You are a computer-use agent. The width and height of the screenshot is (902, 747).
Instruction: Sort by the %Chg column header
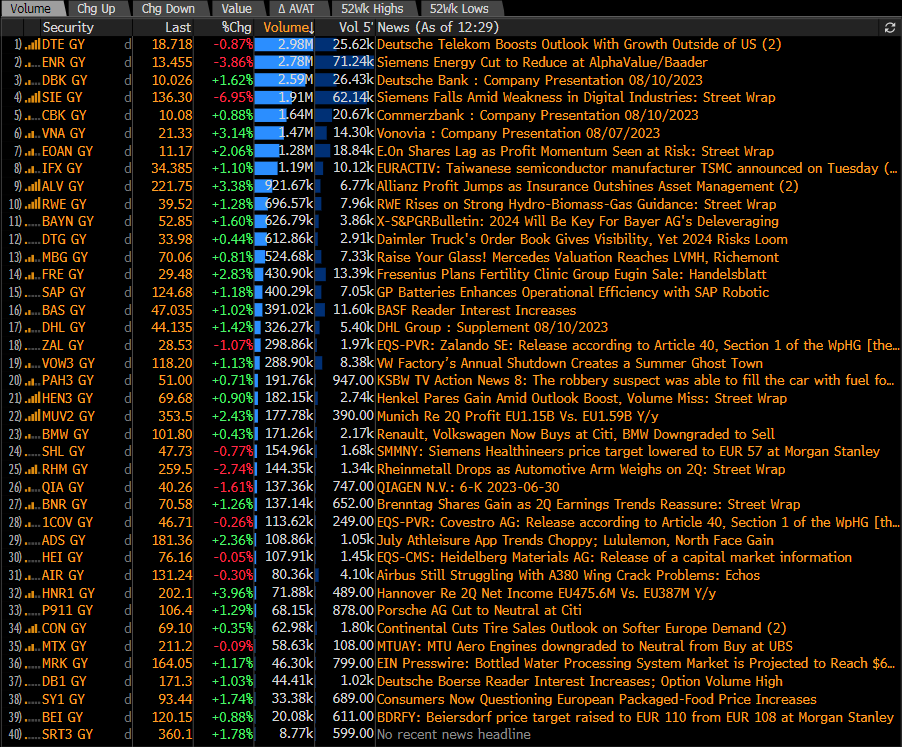click(x=236, y=28)
